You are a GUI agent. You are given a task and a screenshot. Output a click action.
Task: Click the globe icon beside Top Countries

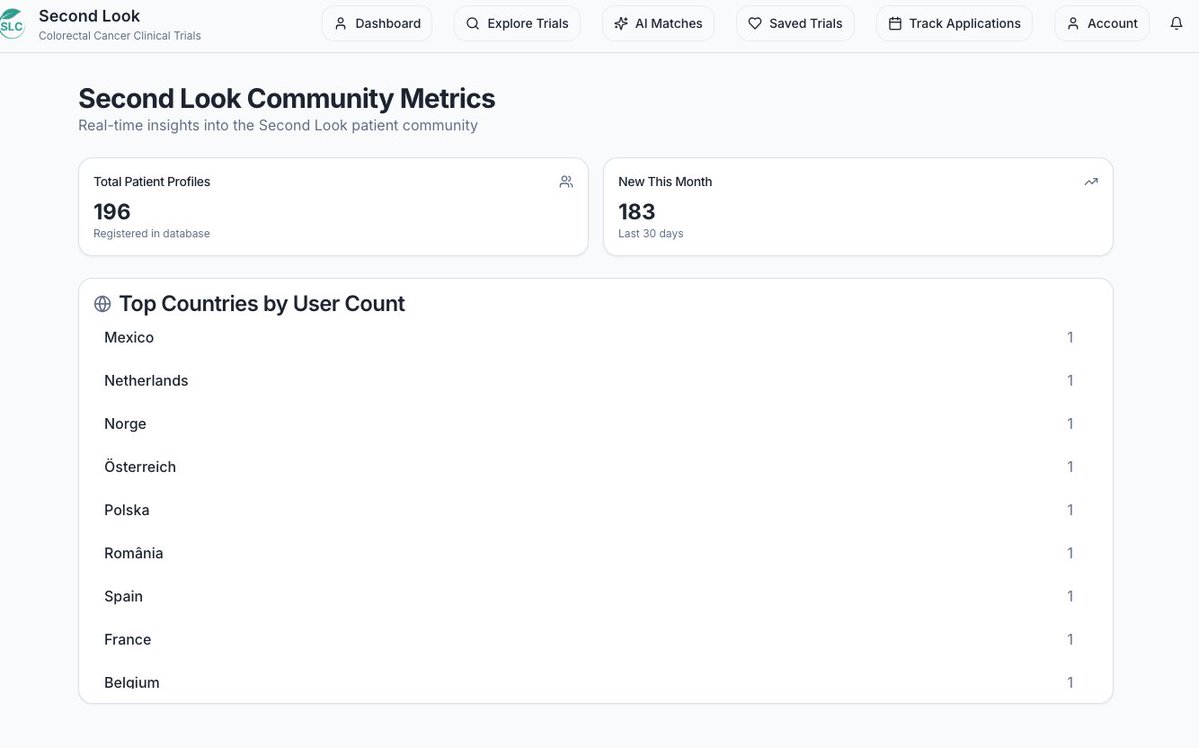click(x=102, y=304)
